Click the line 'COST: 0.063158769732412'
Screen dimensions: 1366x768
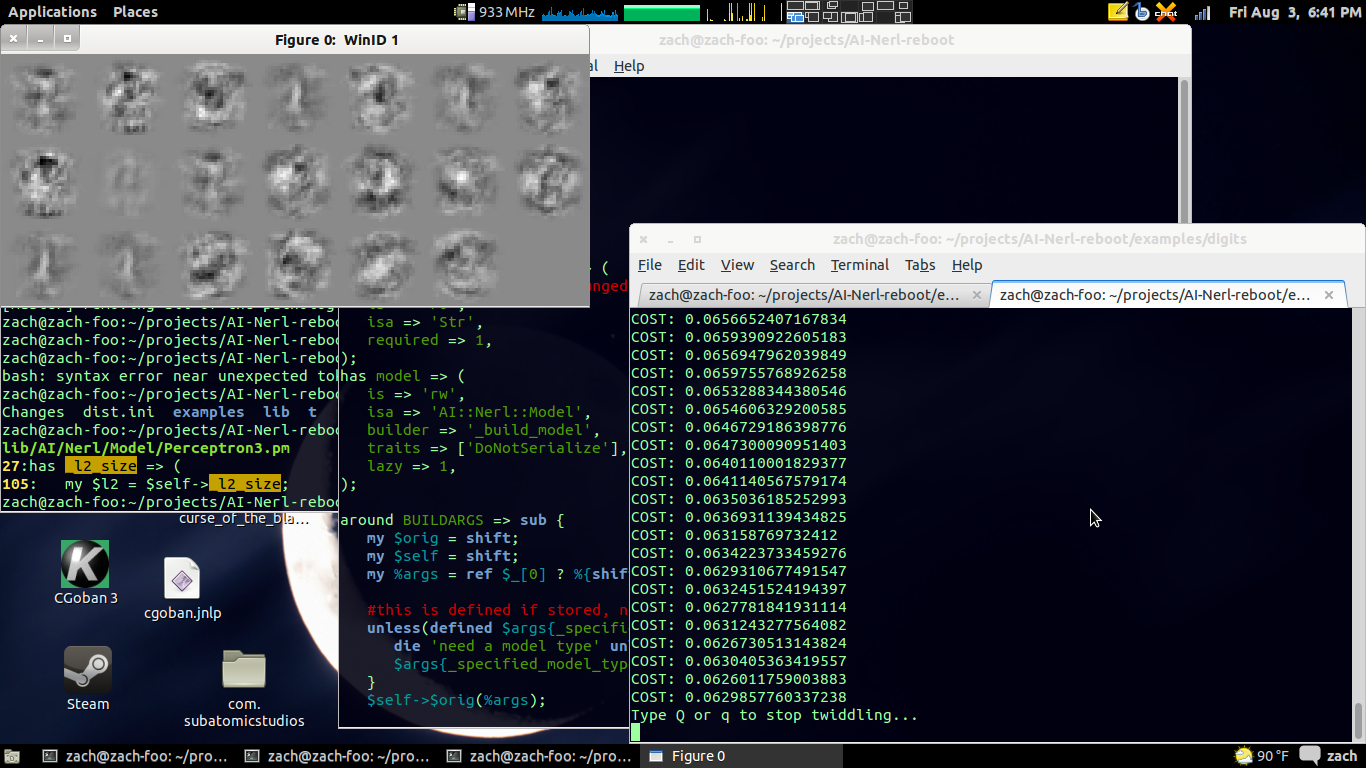(734, 535)
